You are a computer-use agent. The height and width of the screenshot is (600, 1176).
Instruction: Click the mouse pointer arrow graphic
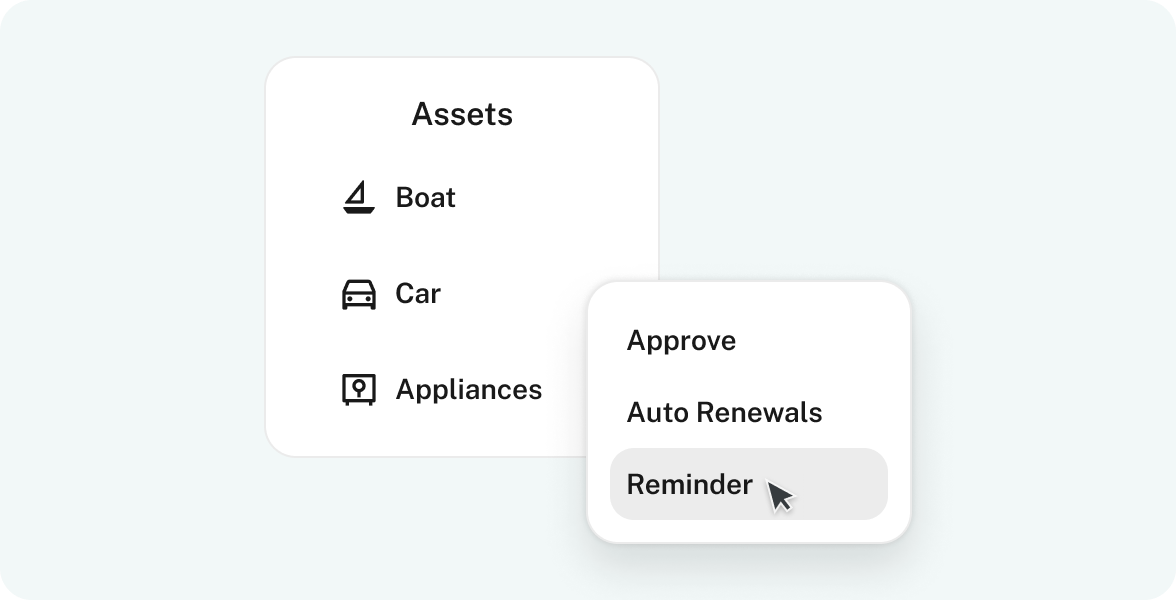pos(780,496)
